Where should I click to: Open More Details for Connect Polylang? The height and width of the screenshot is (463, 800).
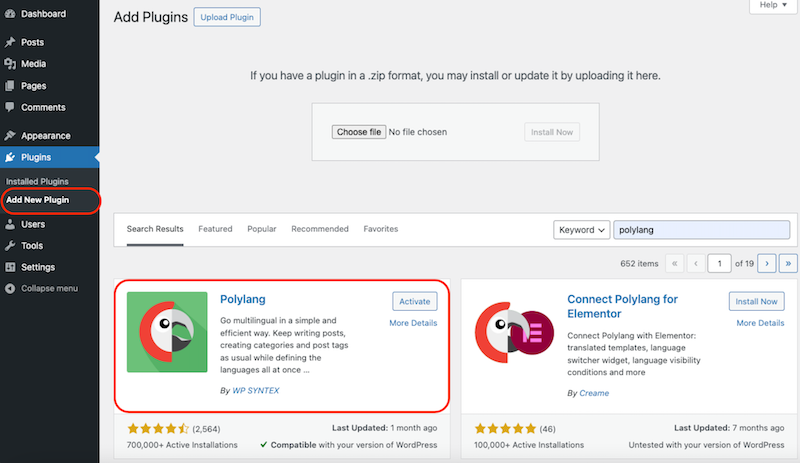(x=760, y=323)
